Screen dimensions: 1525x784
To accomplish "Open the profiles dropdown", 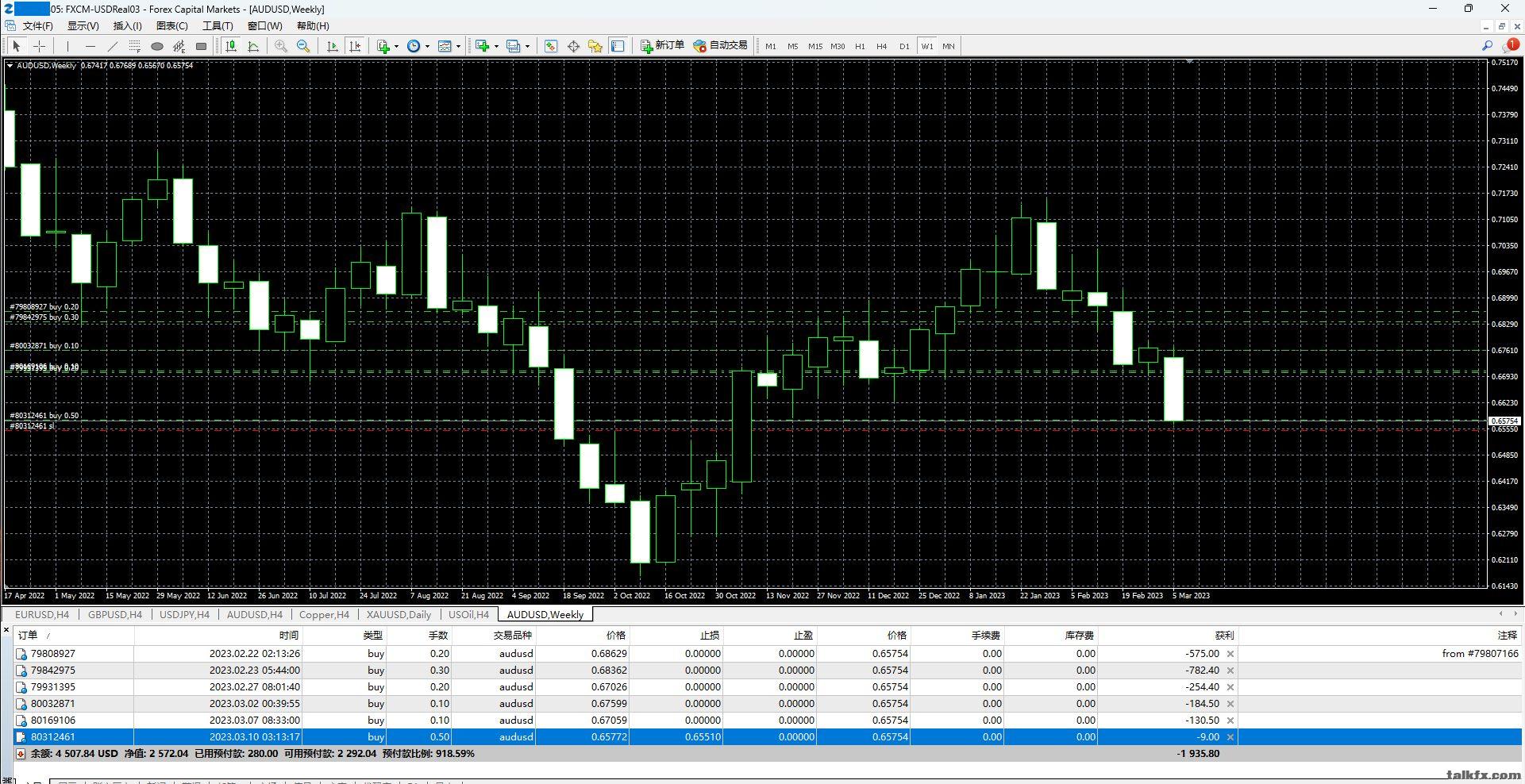I will 518,46.
